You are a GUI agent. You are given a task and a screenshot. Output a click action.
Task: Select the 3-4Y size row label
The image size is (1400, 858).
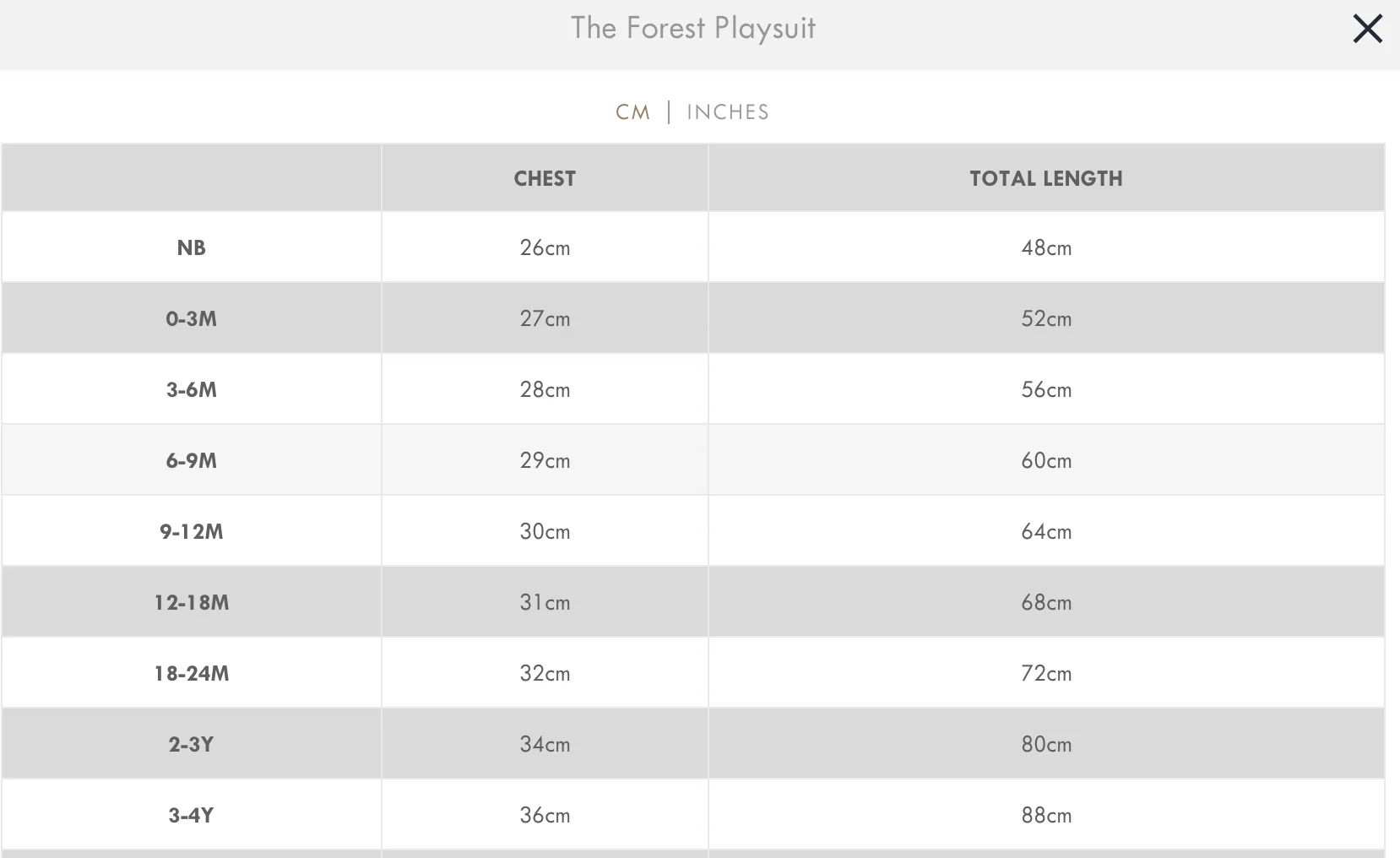(x=191, y=815)
